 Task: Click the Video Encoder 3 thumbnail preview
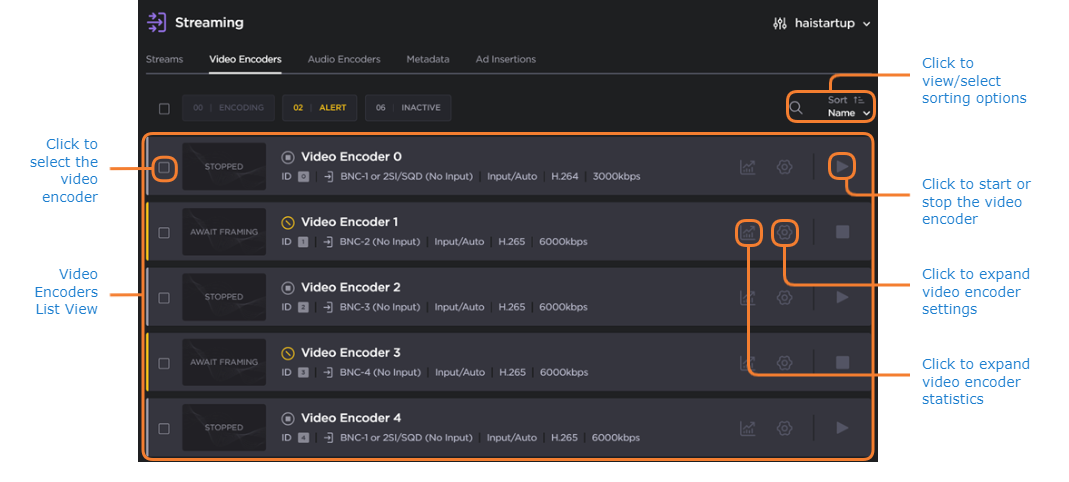click(x=224, y=363)
